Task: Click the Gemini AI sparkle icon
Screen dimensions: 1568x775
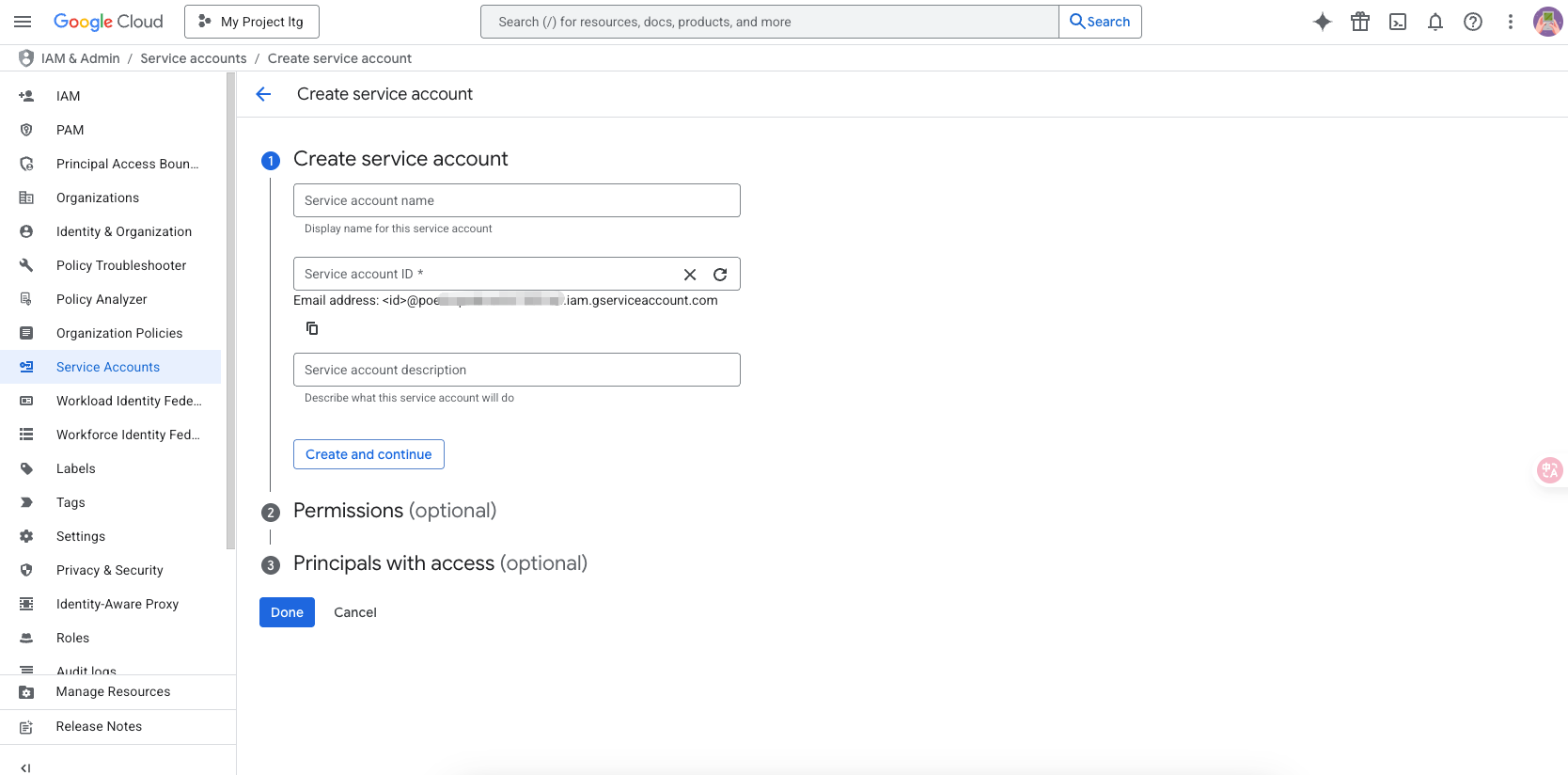Action: click(1322, 22)
